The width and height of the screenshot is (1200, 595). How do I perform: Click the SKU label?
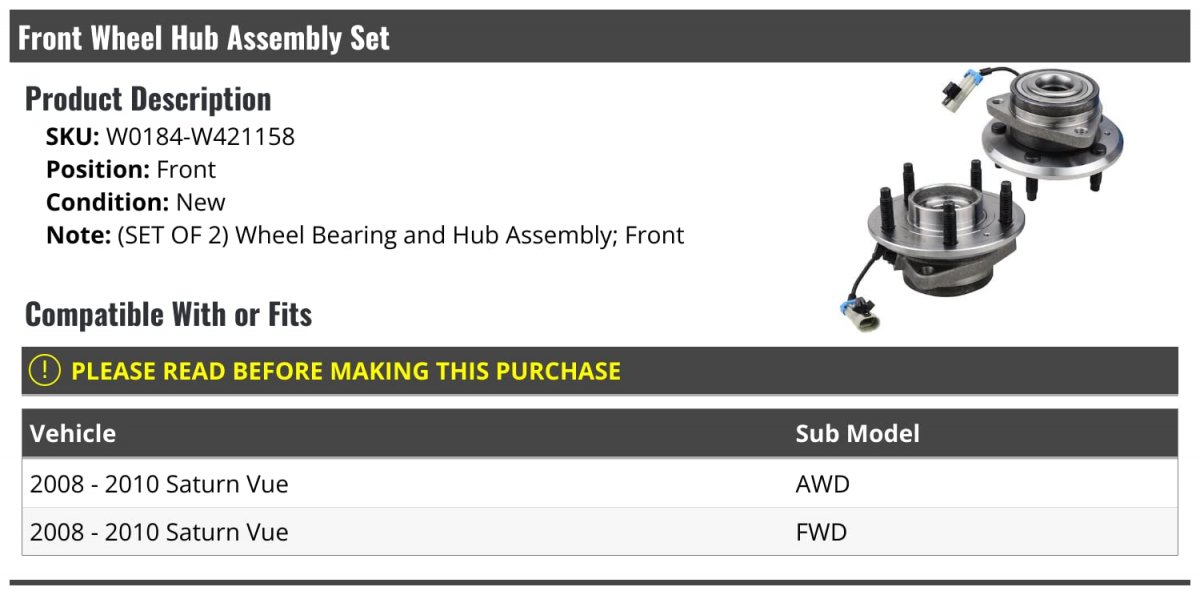(x=72, y=136)
